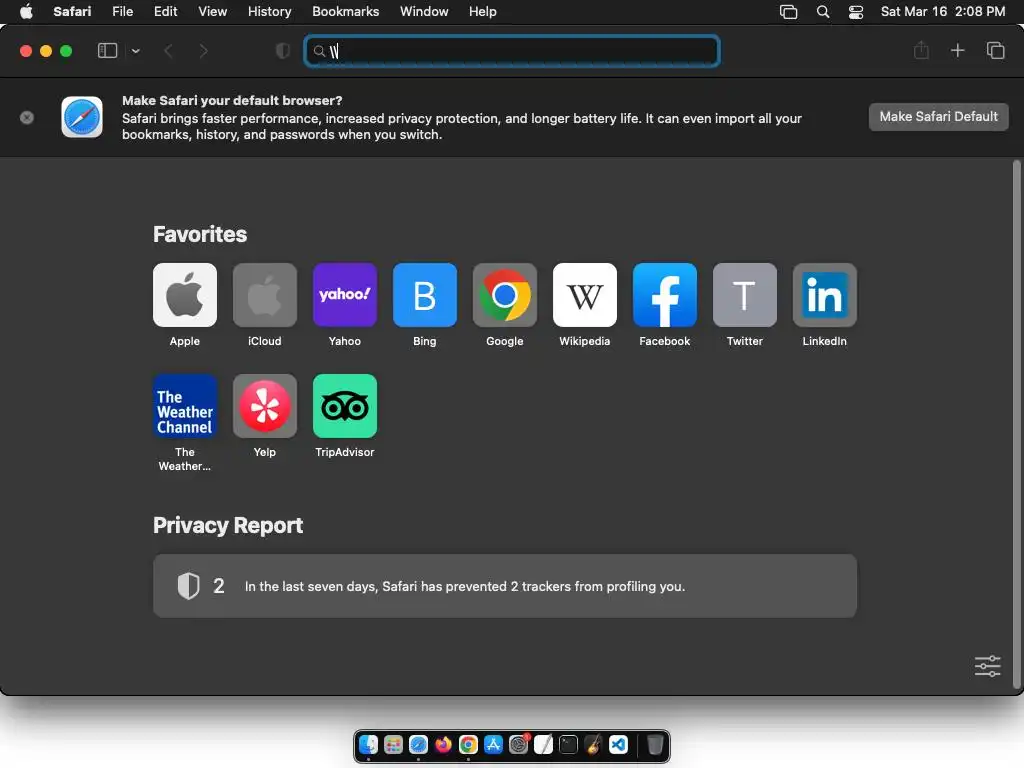The height and width of the screenshot is (768, 1024).
Task: Open the Apple favorite
Action: [x=185, y=295]
